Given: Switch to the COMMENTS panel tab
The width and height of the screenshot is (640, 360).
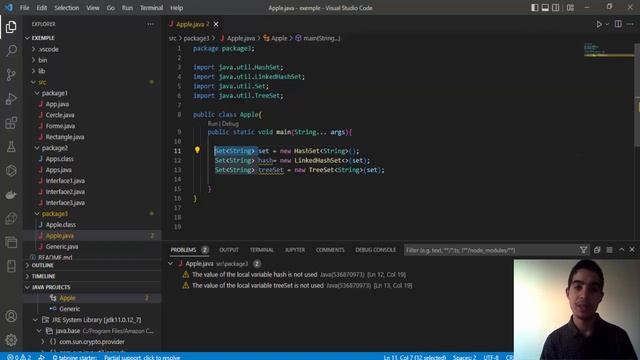Looking at the screenshot, I should [x=330, y=250].
